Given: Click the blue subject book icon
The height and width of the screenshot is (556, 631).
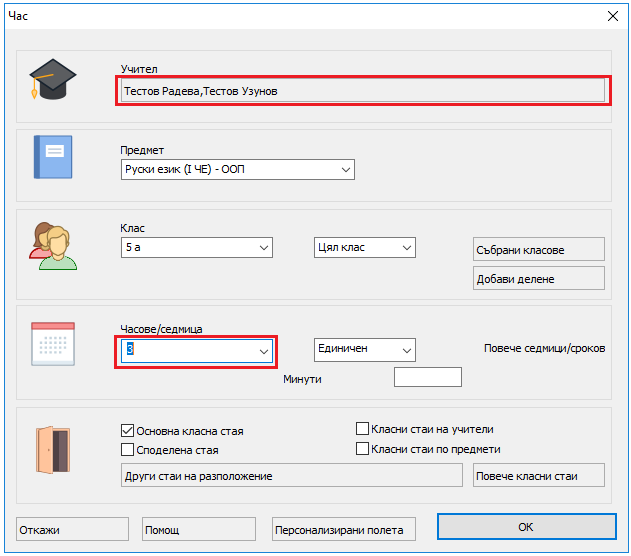Looking at the screenshot, I should 52,157.
